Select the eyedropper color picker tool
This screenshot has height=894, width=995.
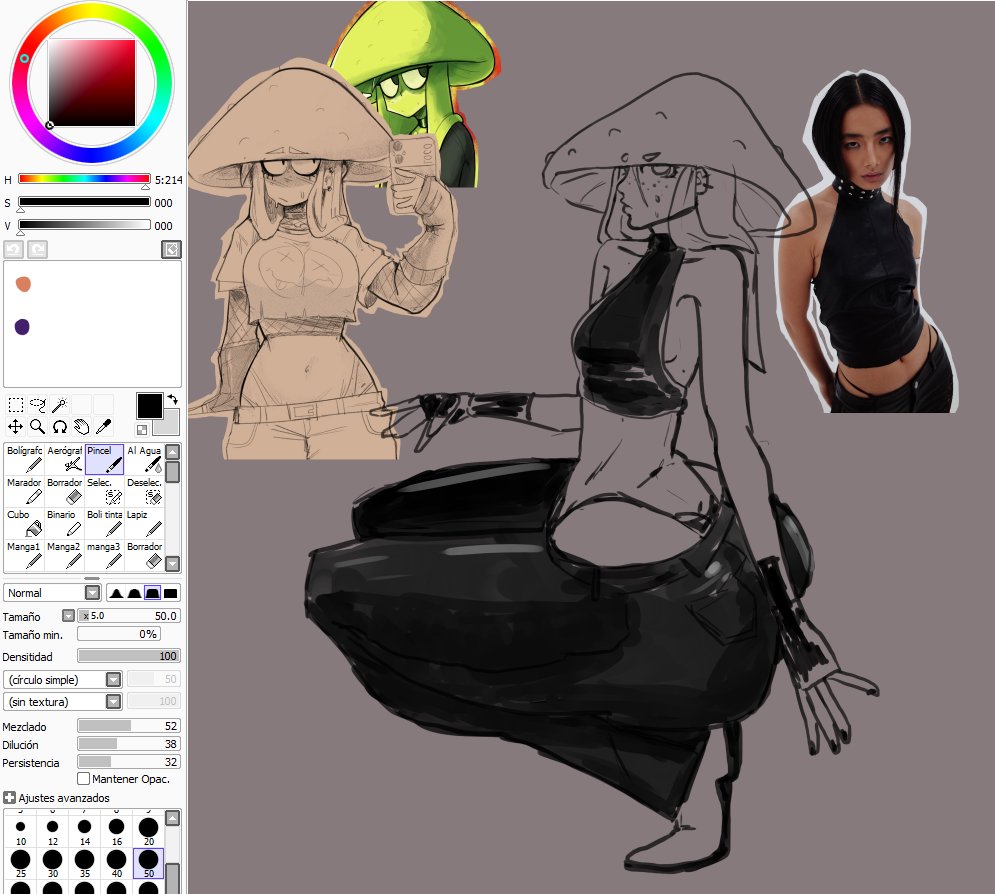[x=103, y=426]
